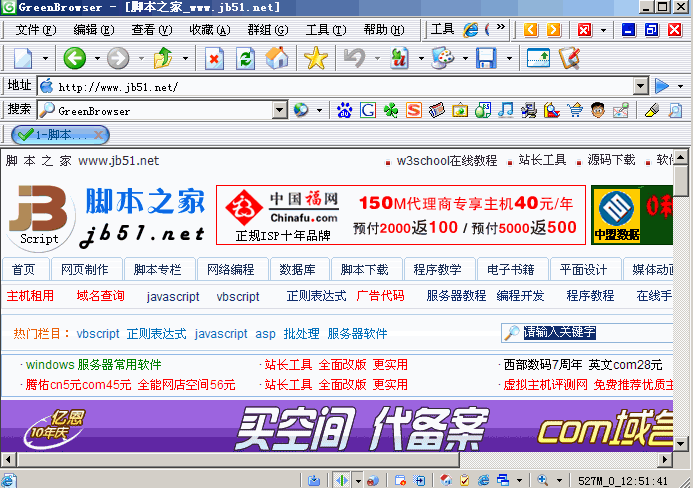Click the w3school在线教程 link
The height and width of the screenshot is (488, 693).
point(447,160)
